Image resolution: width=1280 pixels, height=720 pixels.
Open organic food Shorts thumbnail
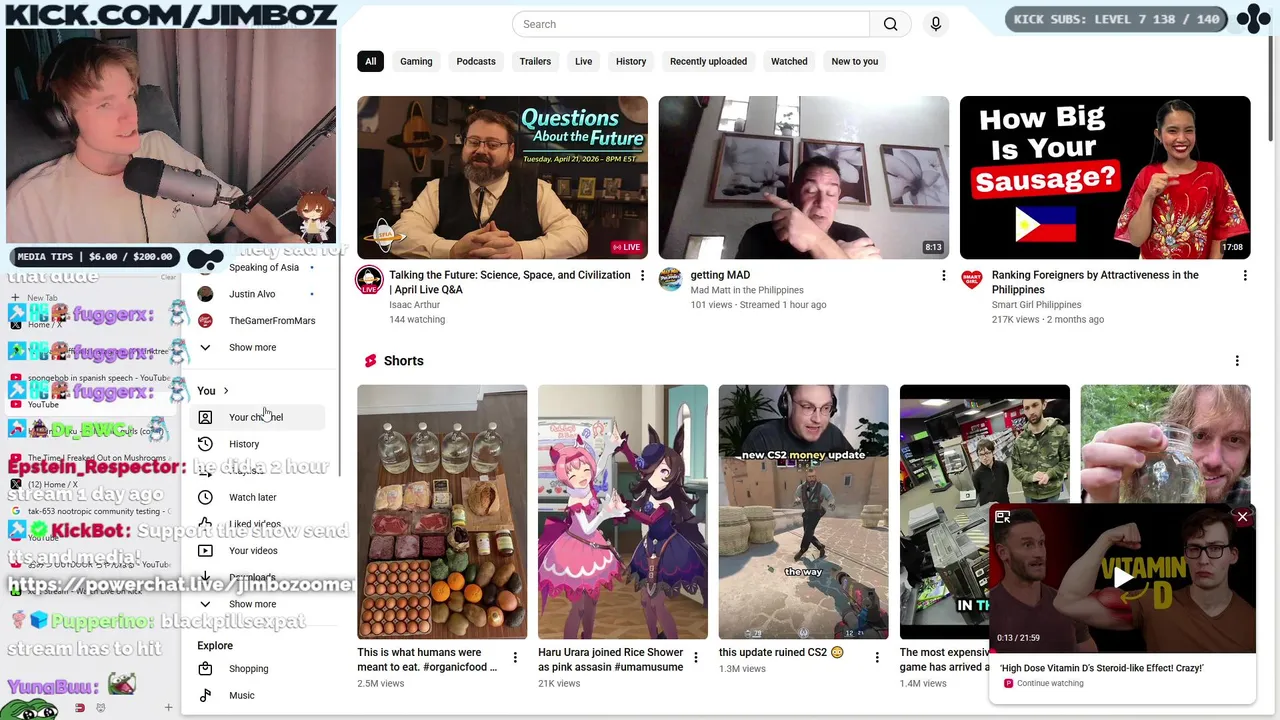[x=442, y=512]
